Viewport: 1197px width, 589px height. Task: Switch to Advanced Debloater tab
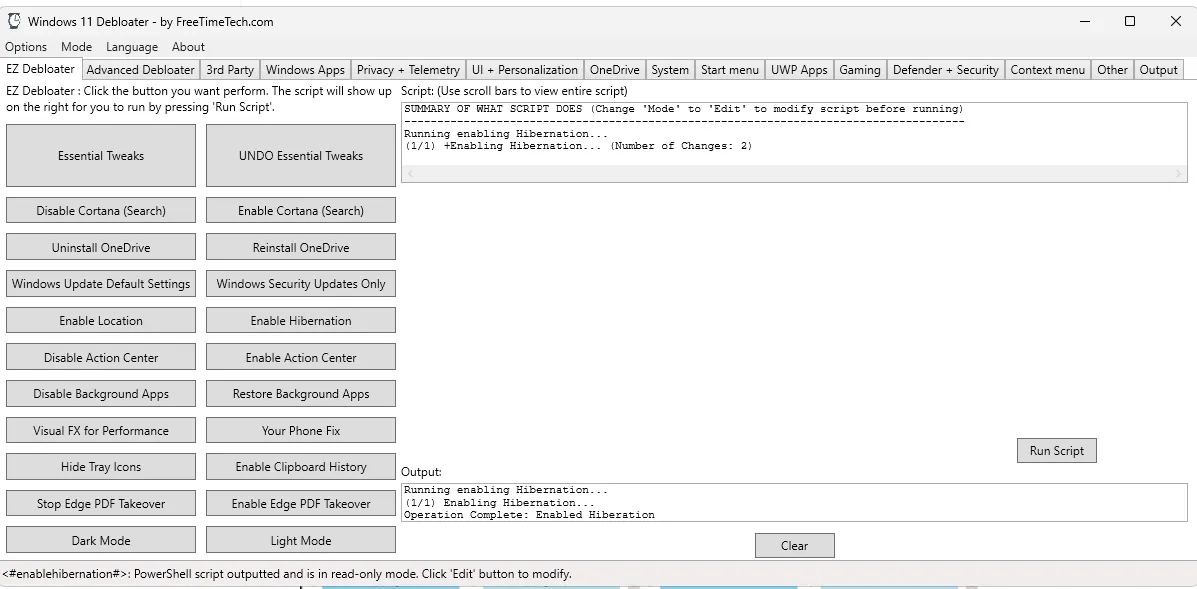pyautogui.click(x=140, y=69)
